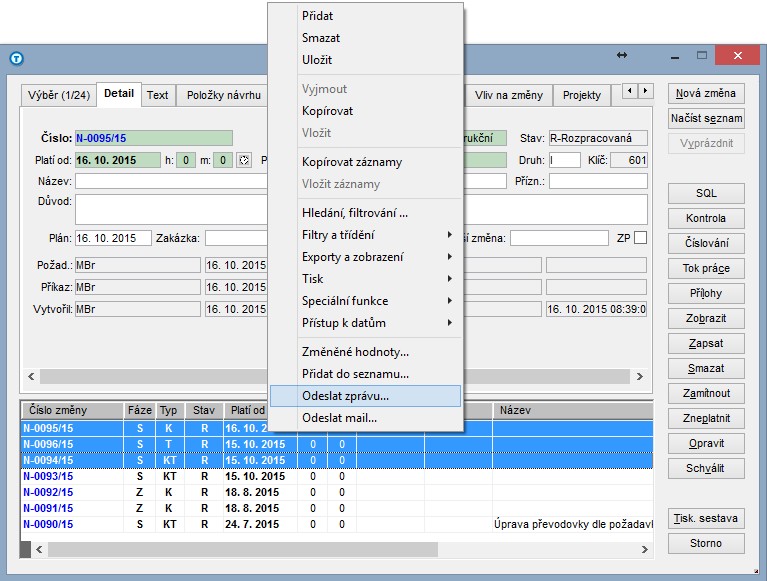Open the Přílohy button

[706, 293]
